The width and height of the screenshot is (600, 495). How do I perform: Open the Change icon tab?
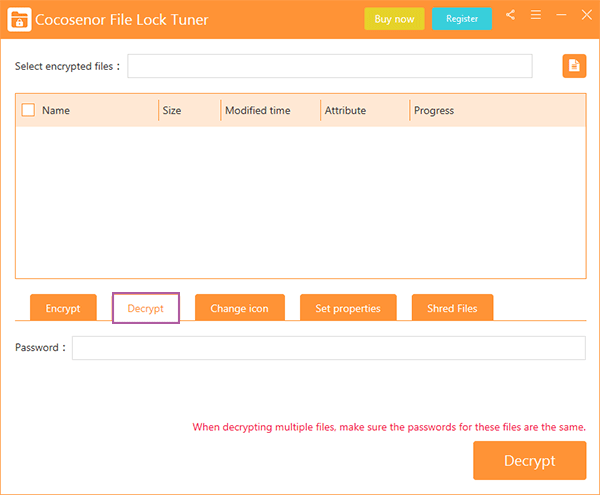click(240, 308)
